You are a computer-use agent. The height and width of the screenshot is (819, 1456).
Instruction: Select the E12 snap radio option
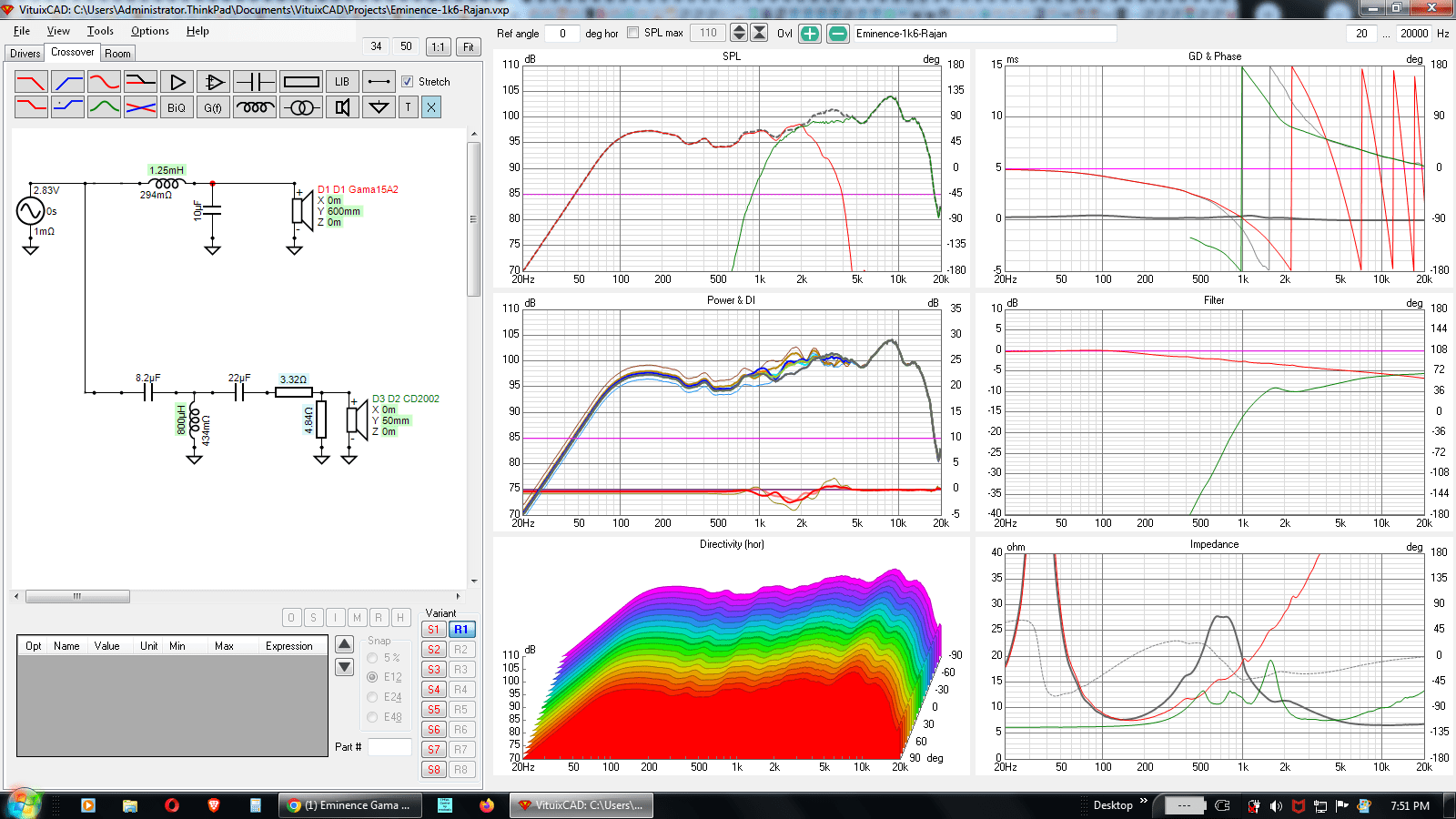click(372, 677)
